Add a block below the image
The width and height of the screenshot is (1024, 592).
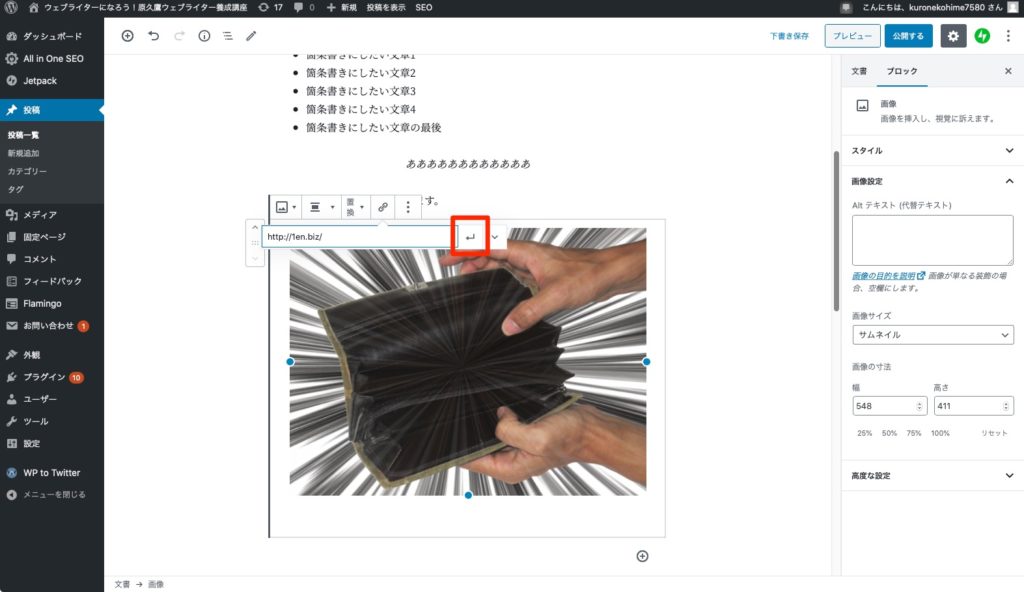coord(643,556)
